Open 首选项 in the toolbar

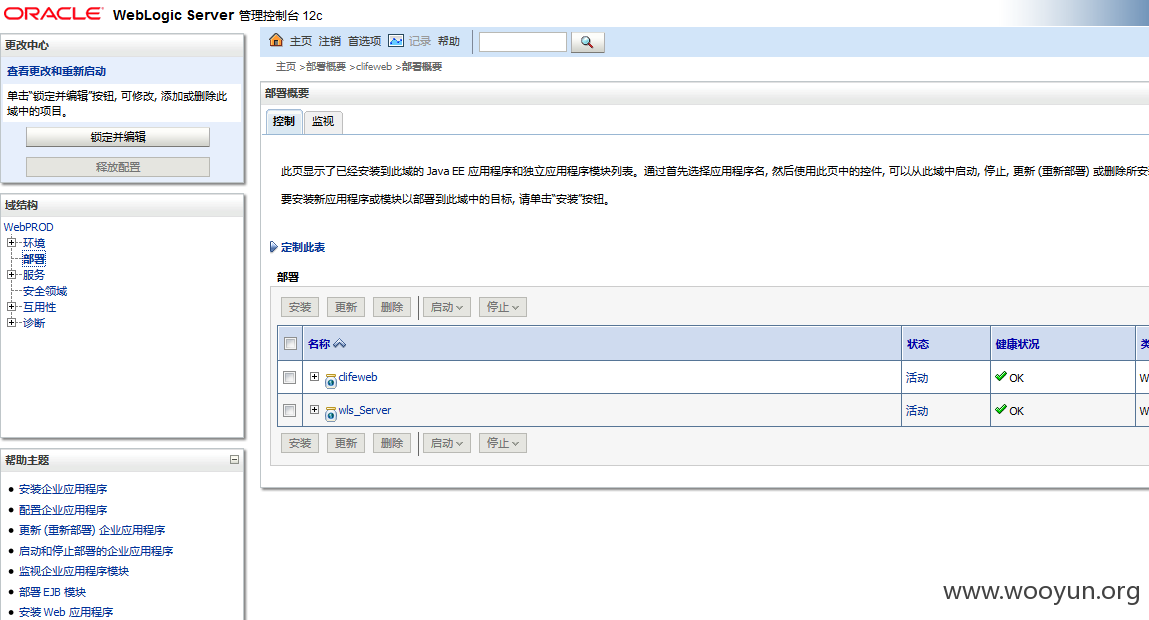(364, 41)
